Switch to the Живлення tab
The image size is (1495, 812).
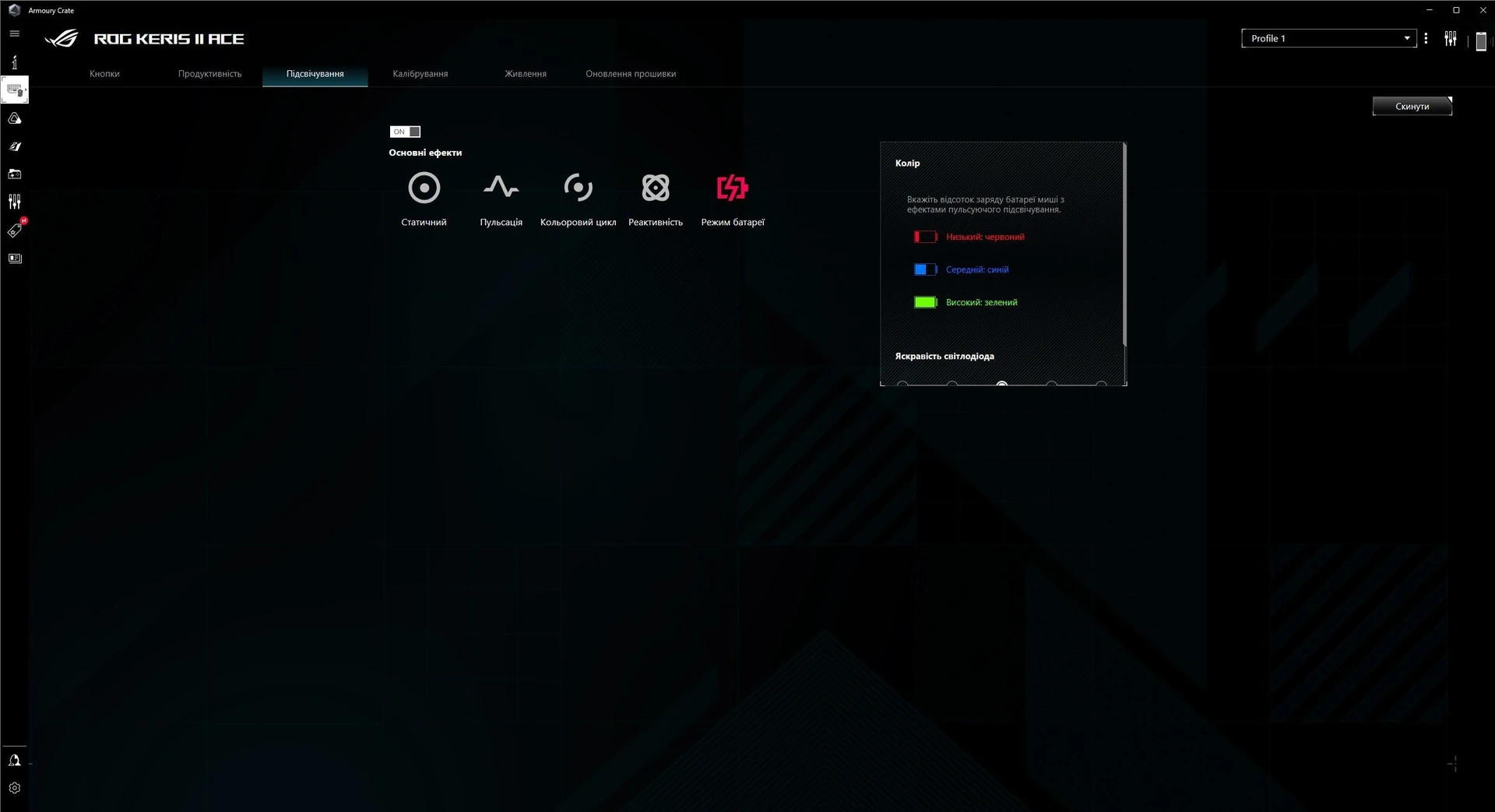pyautogui.click(x=526, y=74)
